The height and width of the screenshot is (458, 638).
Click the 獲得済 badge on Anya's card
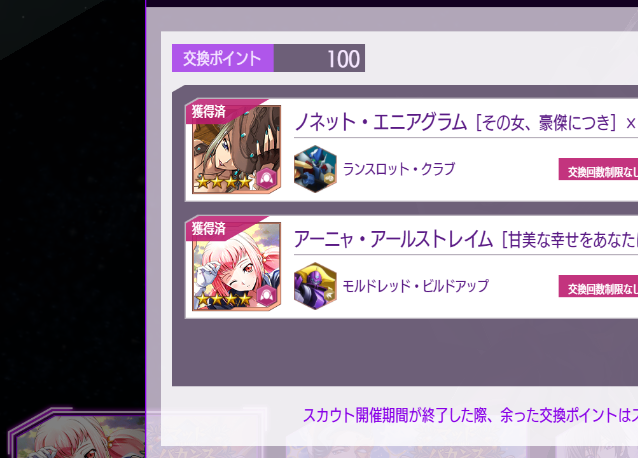tap(209, 229)
